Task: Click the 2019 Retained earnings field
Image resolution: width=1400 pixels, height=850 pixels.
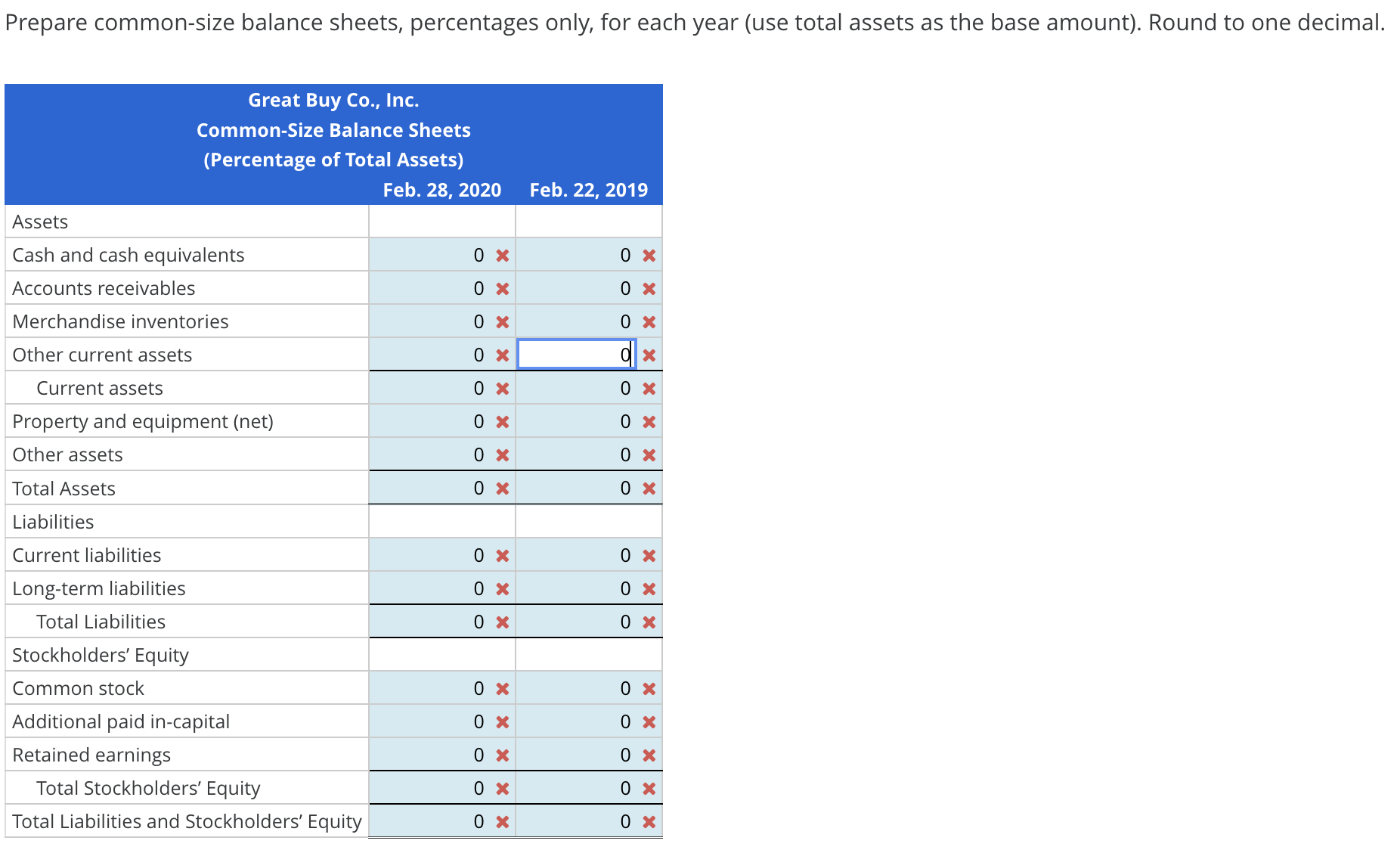Action: click(x=576, y=755)
